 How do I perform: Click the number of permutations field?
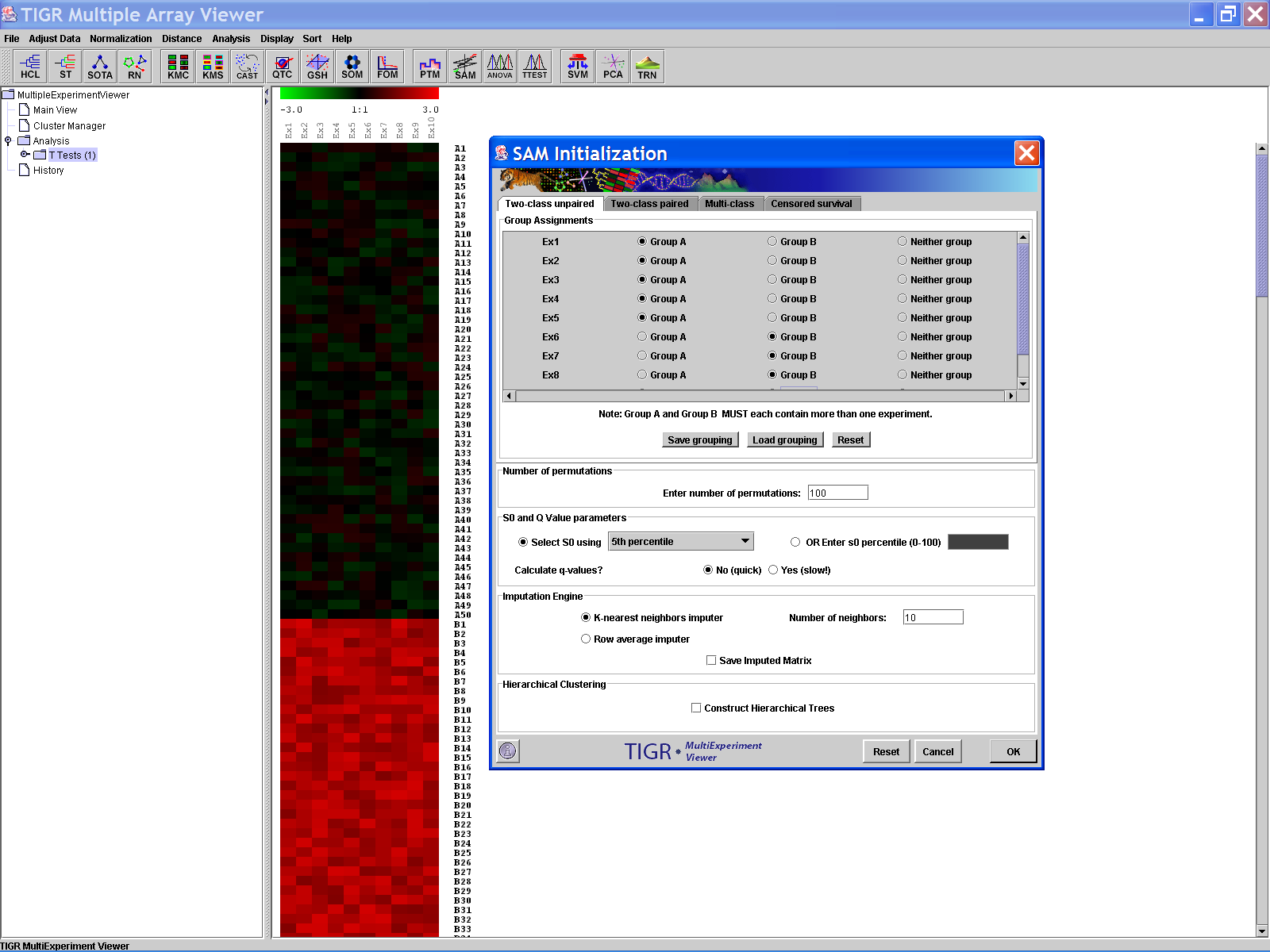click(x=837, y=493)
